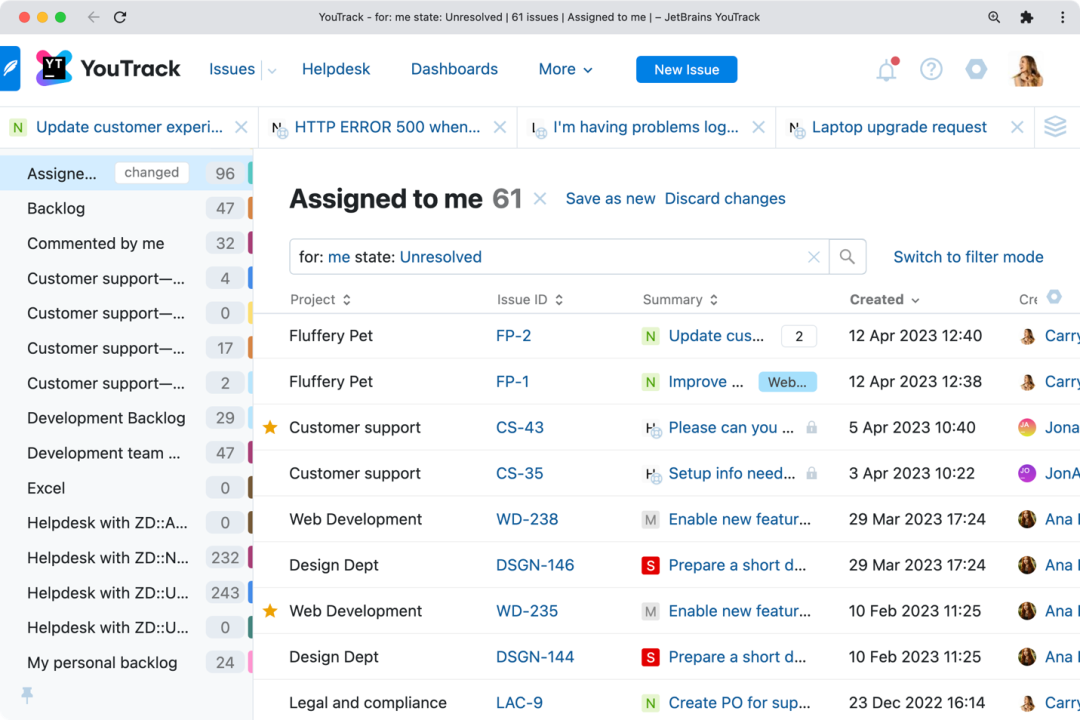Switch to filter mode
Viewport: 1080px width, 720px height.
coord(968,257)
